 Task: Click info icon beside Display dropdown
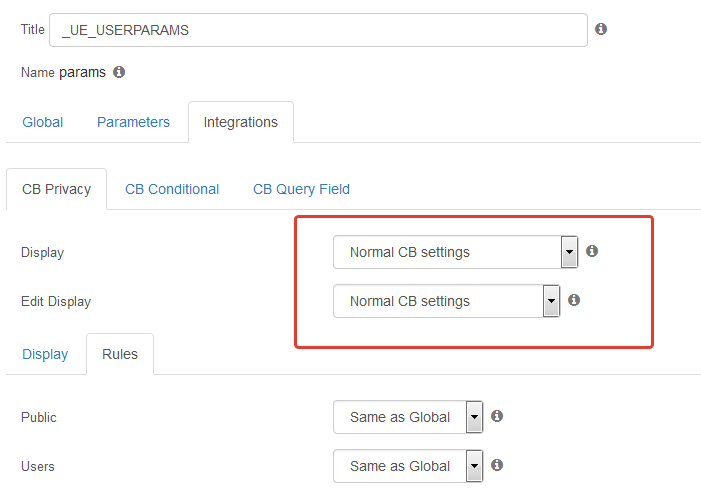click(592, 251)
